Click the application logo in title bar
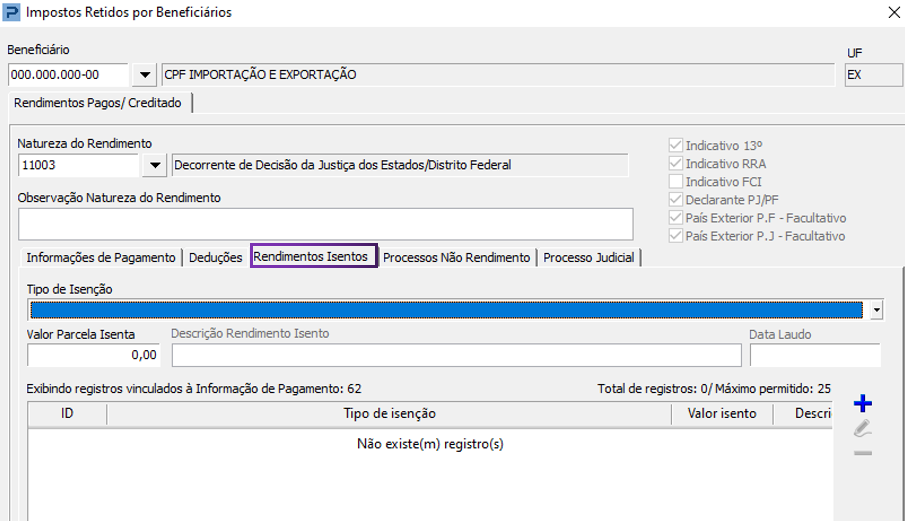905x521 pixels. [x=11, y=12]
